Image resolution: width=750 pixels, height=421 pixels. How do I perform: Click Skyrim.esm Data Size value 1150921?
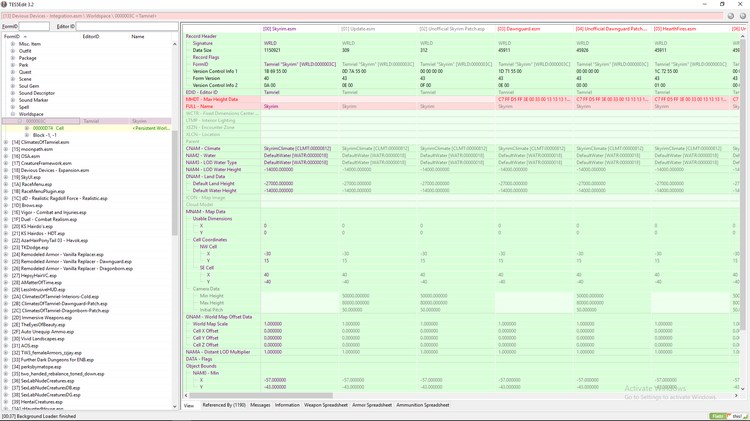tap(272, 50)
